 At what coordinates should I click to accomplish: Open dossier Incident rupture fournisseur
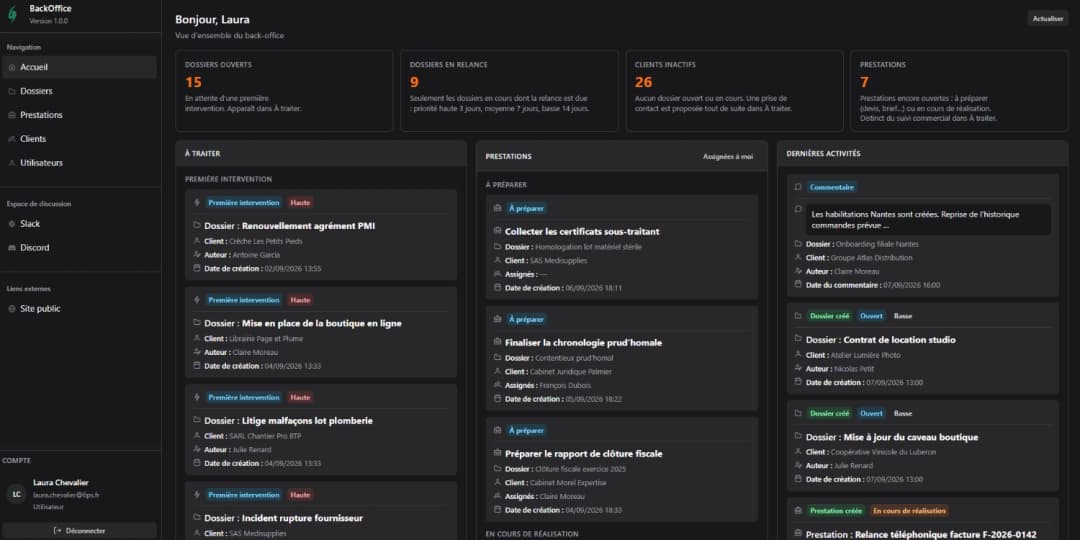(321, 511)
